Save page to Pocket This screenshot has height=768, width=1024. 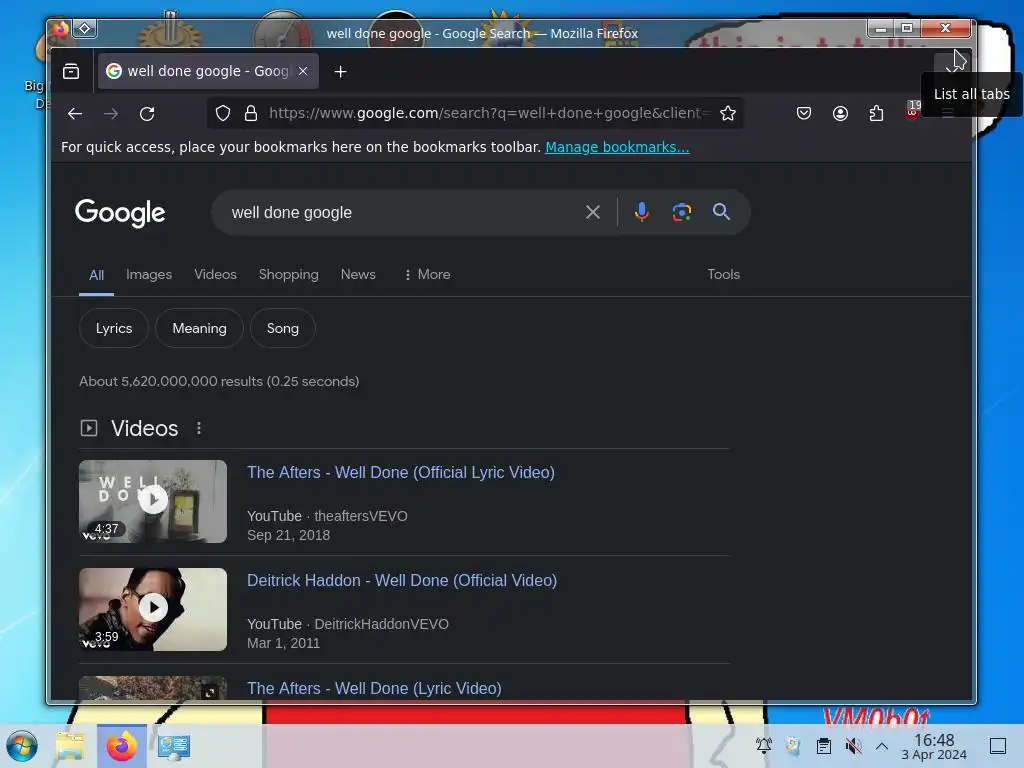[804, 114]
